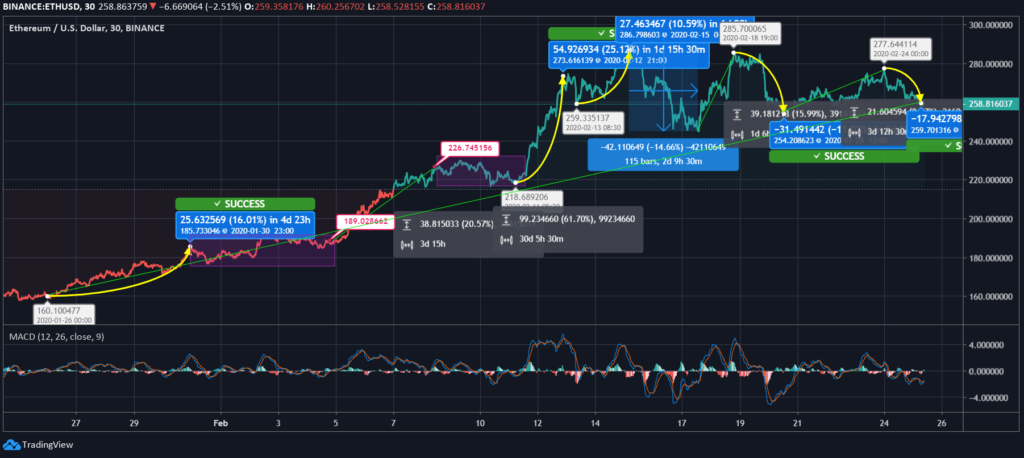Click 280.000000 on the price axis

click(991, 64)
